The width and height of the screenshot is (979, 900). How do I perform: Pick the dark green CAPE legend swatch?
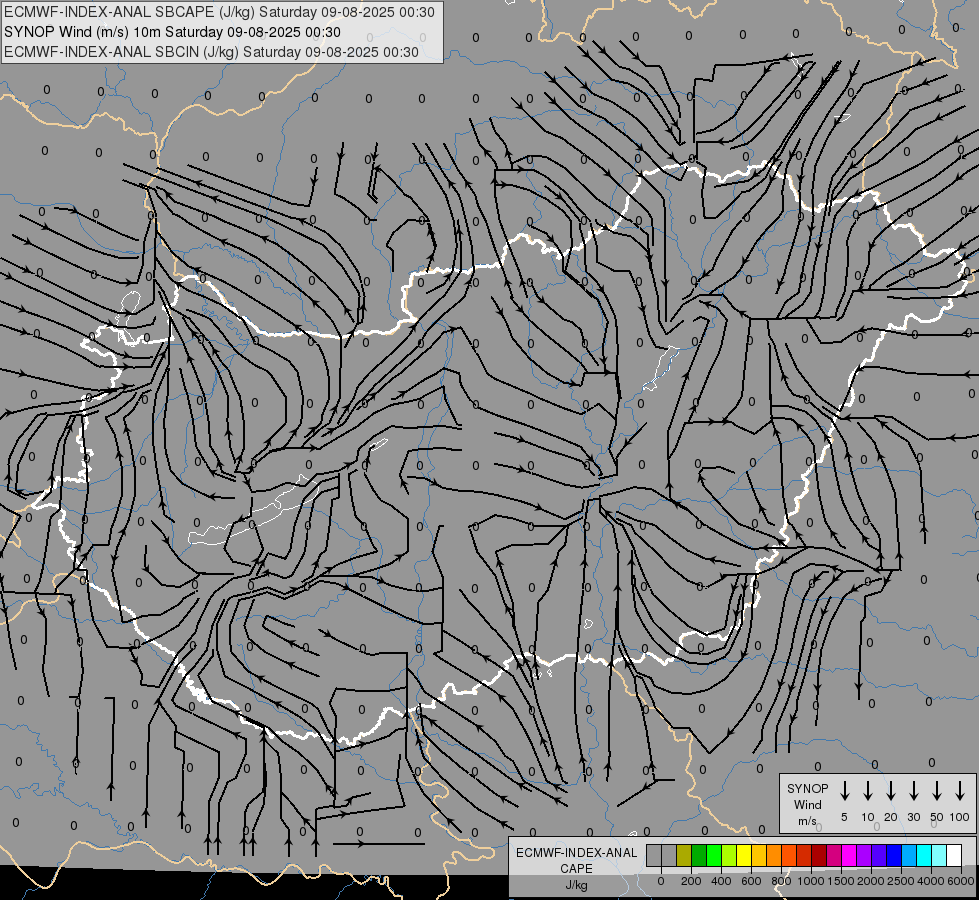pos(699,856)
